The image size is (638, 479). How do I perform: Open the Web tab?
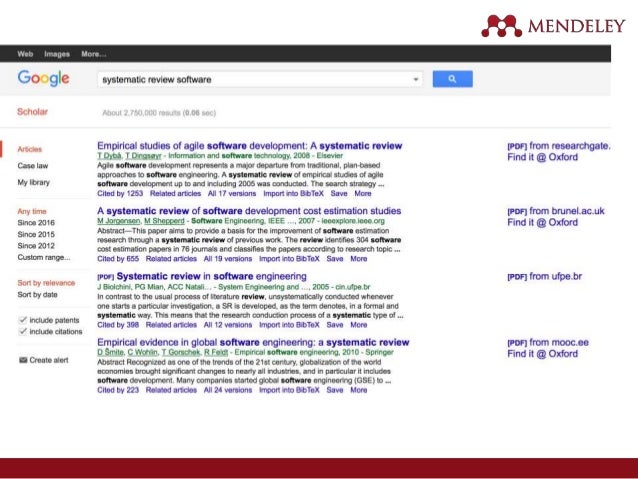click(25, 54)
